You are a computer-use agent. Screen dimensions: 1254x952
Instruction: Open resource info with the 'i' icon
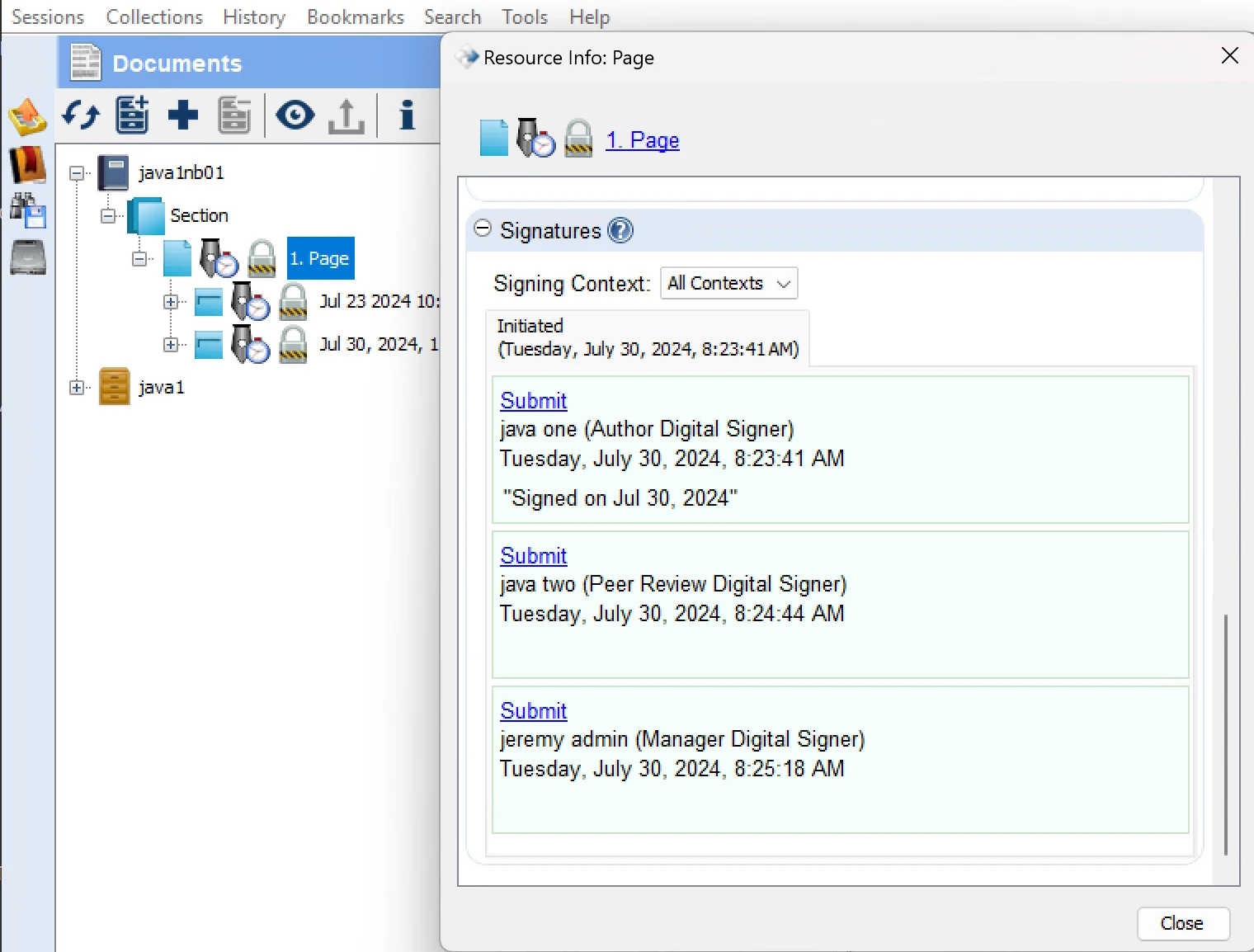coord(406,115)
